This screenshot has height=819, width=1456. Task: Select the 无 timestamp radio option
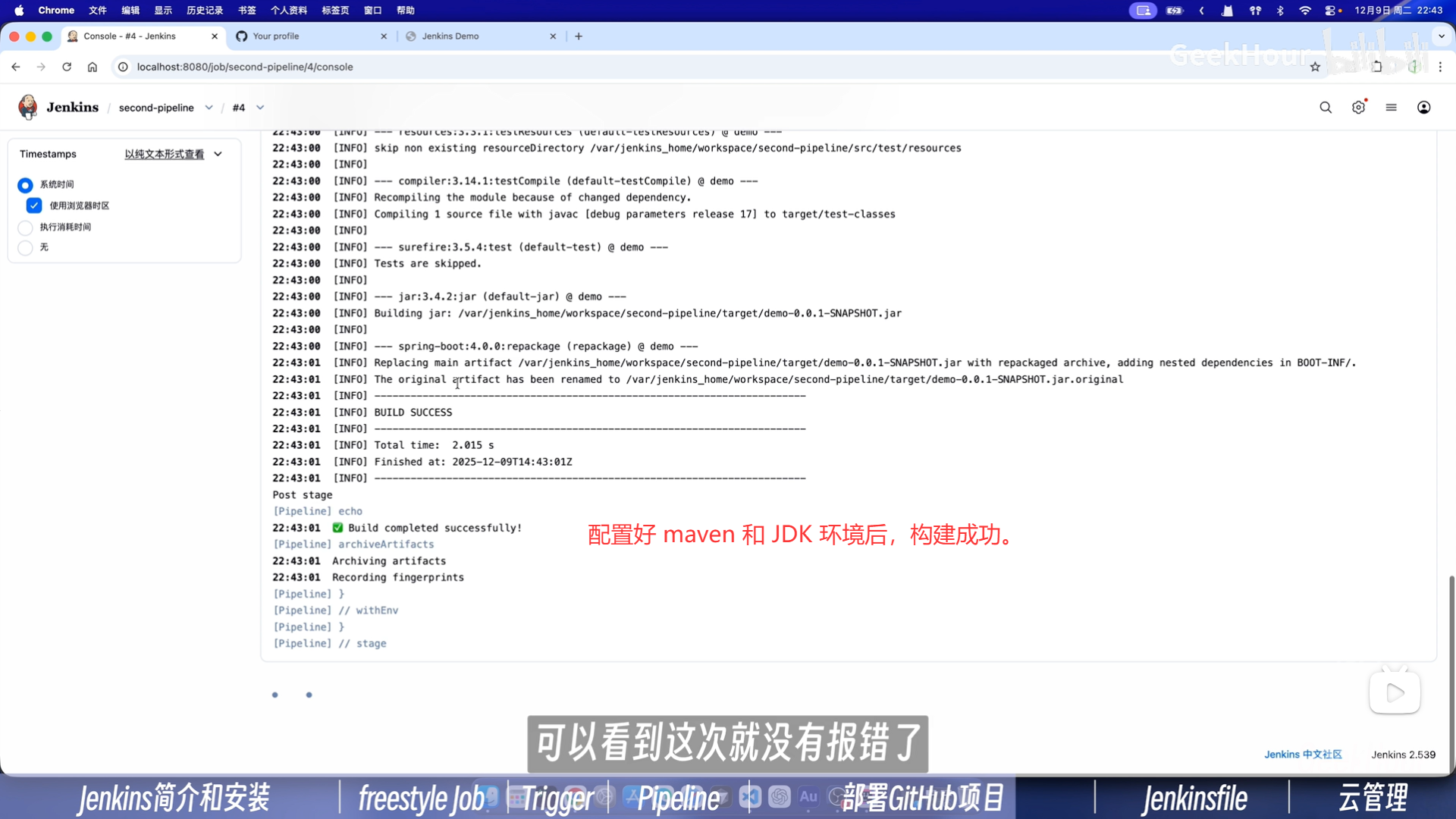25,248
